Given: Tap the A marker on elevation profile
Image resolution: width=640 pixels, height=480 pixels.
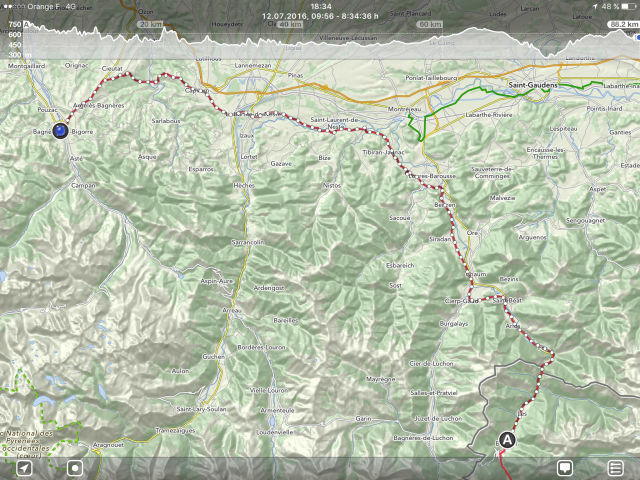Looking at the screenshot, I should pos(27,24).
